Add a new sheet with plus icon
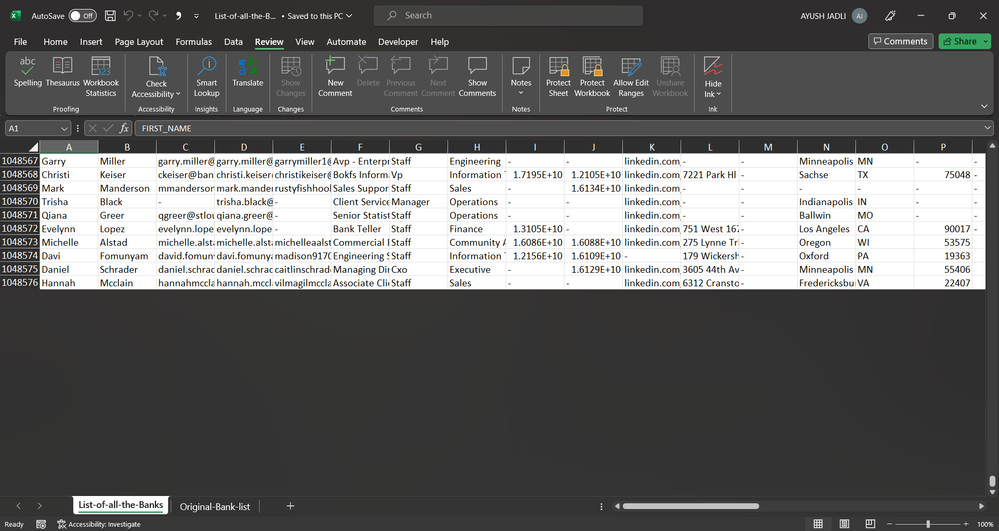999x531 pixels. [x=290, y=506]
